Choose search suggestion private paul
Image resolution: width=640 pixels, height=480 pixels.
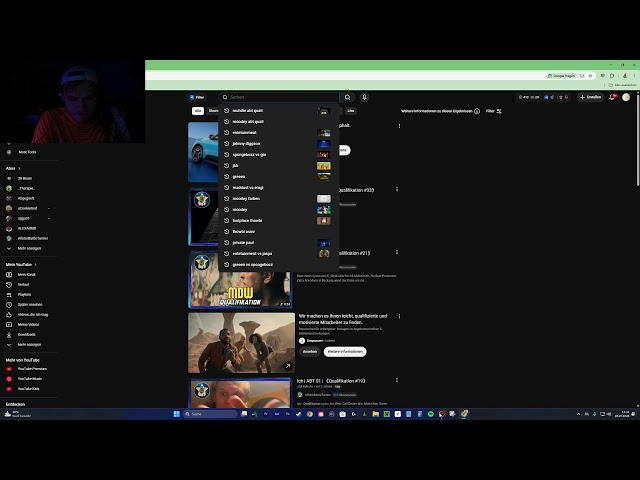tap(279, 242)
